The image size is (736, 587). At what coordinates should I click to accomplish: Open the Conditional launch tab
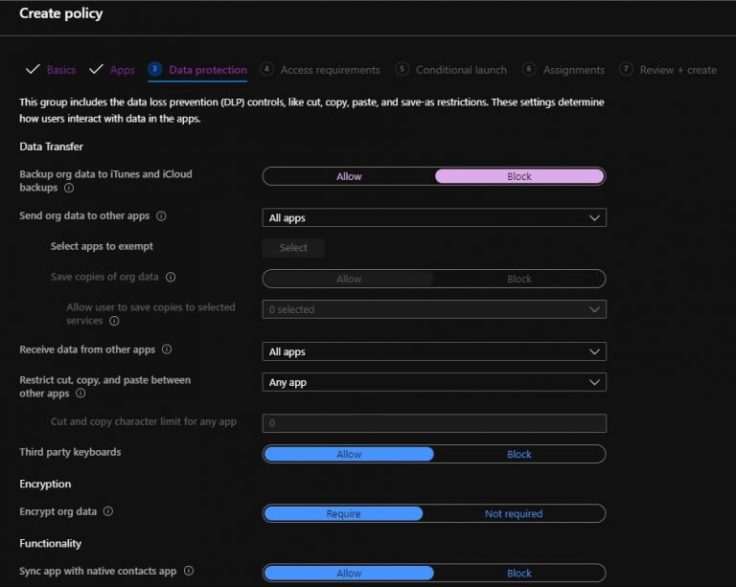pyautogui.click(x=461, y=70)
